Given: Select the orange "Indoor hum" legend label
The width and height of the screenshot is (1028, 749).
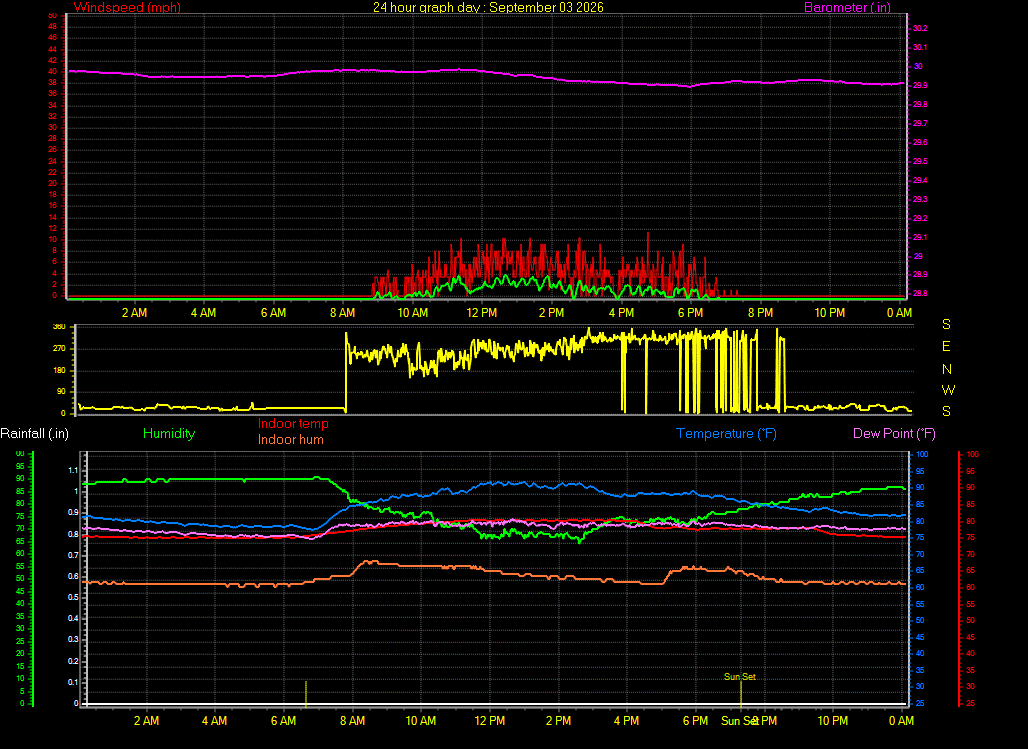Looking at the screenshot, I should click(x=290, y=439).
